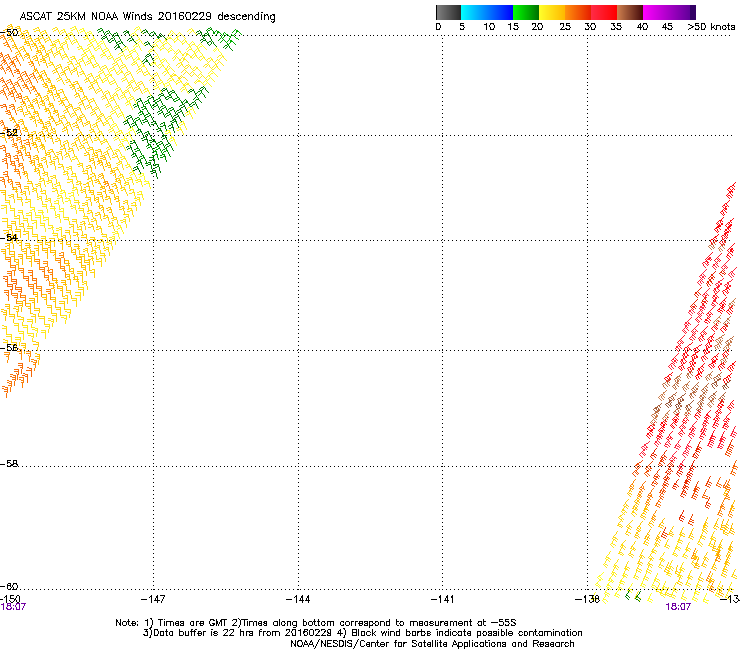Image resolution: width=740 pixels, height=650 pixels.
Task: Click the '-58' latitude label
Action: (x=9, y=464)
